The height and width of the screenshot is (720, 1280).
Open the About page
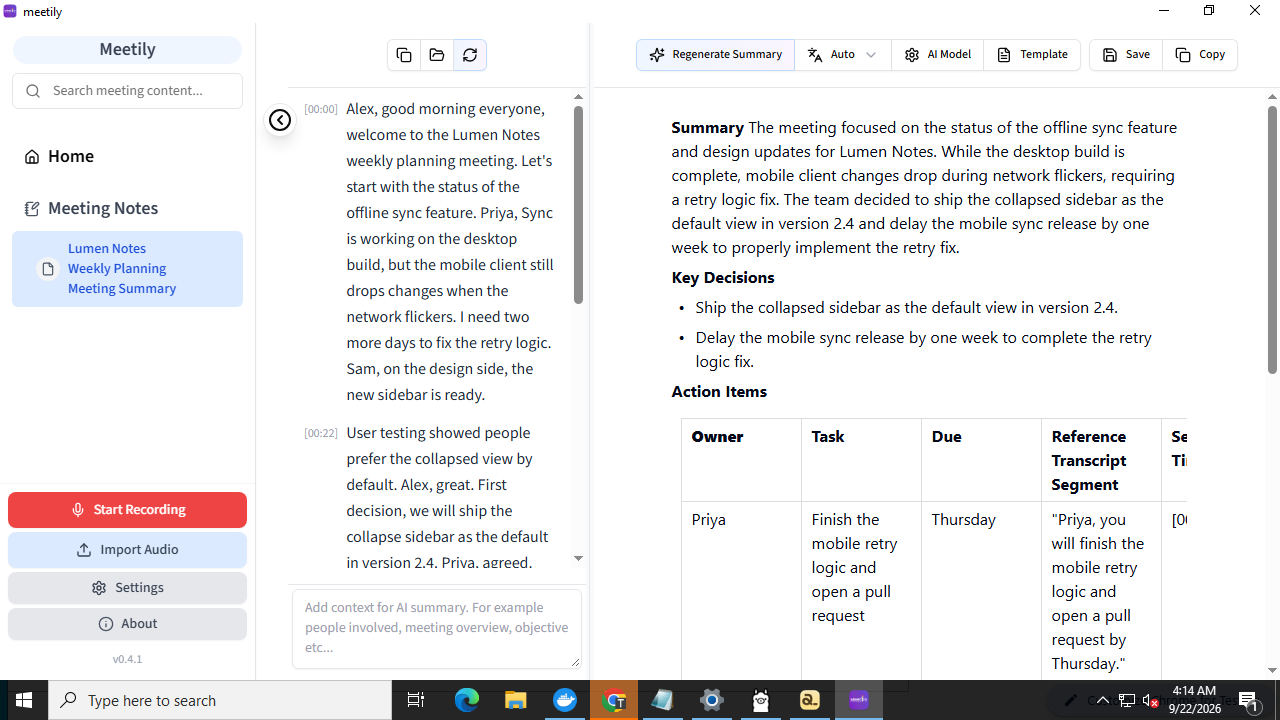[127, 624]
